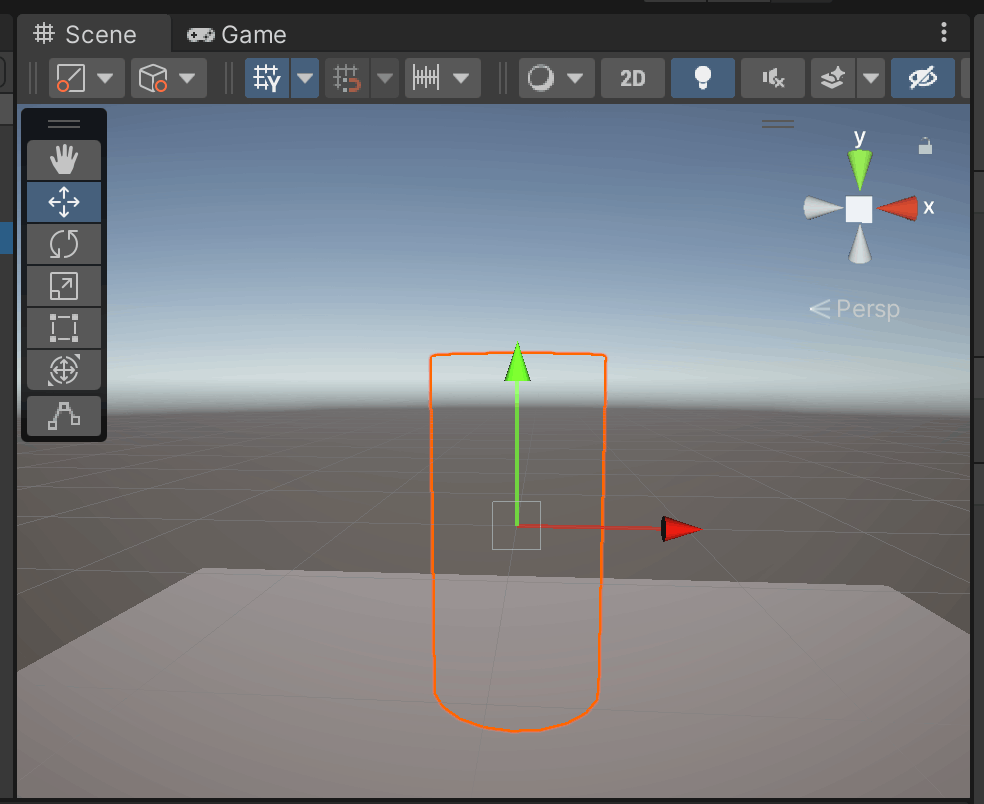The image size is (984, 804).
Task: Click the red X-axis move arrow handle
Action: pyautogui.click(x=681, y=529)
